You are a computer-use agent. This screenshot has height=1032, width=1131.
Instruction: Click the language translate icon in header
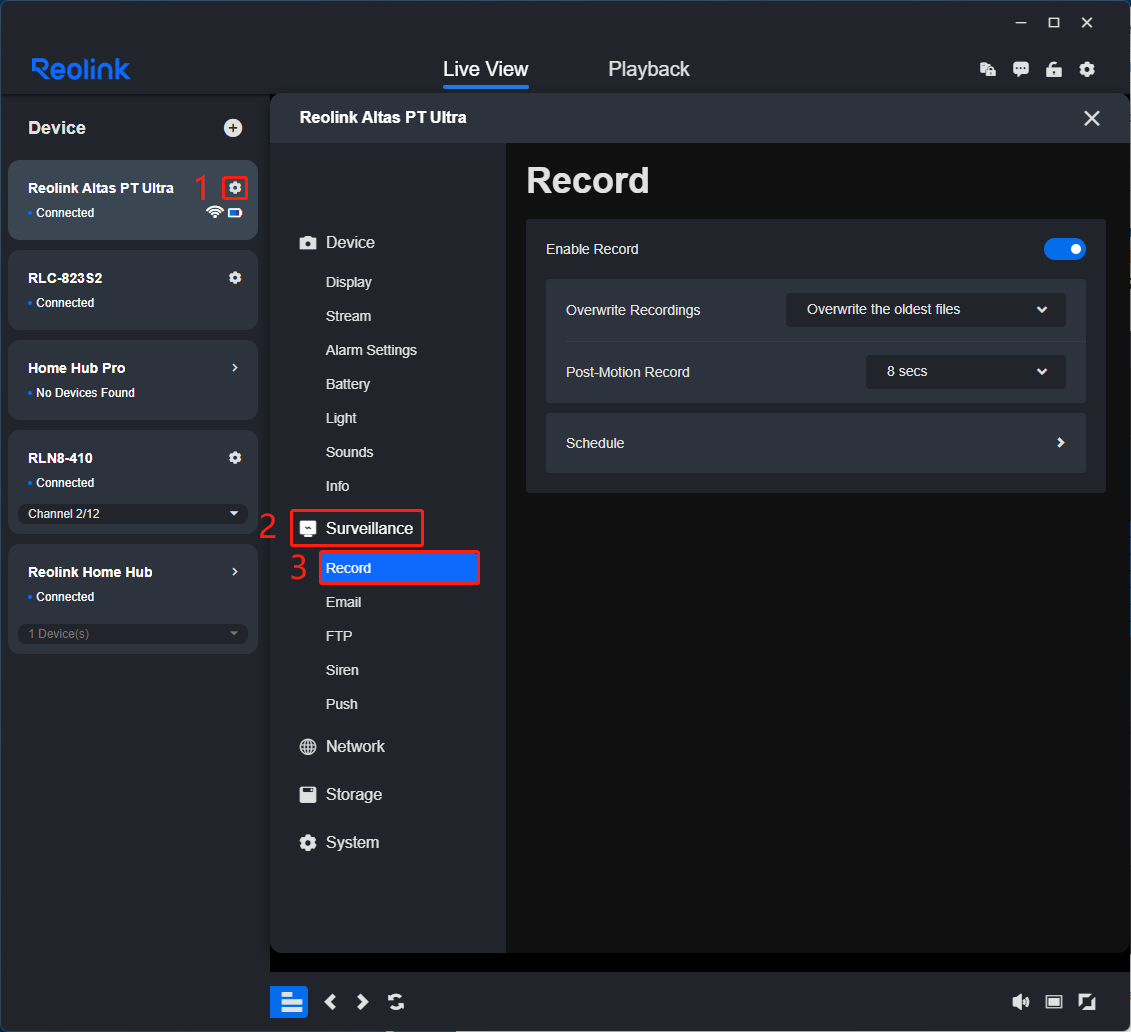point(987,69)
